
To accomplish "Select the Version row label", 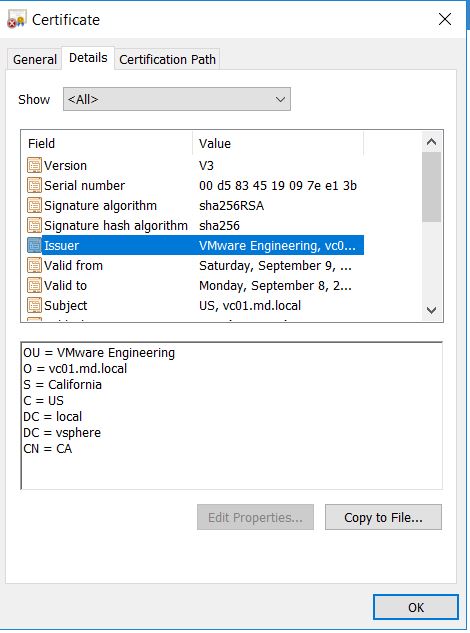I will click(65, 166).
